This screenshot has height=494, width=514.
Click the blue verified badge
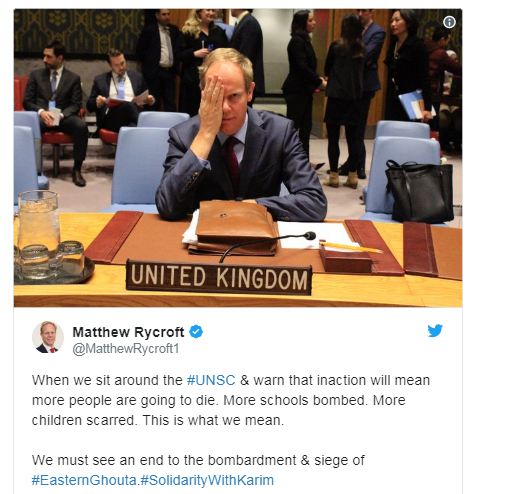tap(196, 332)
